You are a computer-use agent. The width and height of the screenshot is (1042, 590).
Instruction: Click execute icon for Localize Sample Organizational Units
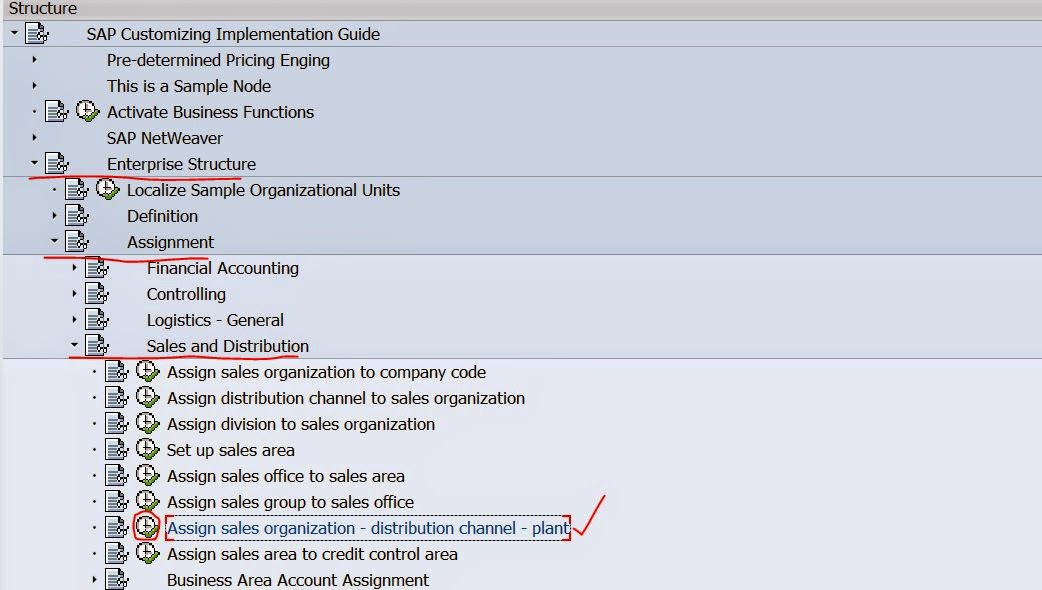(107, 190)
